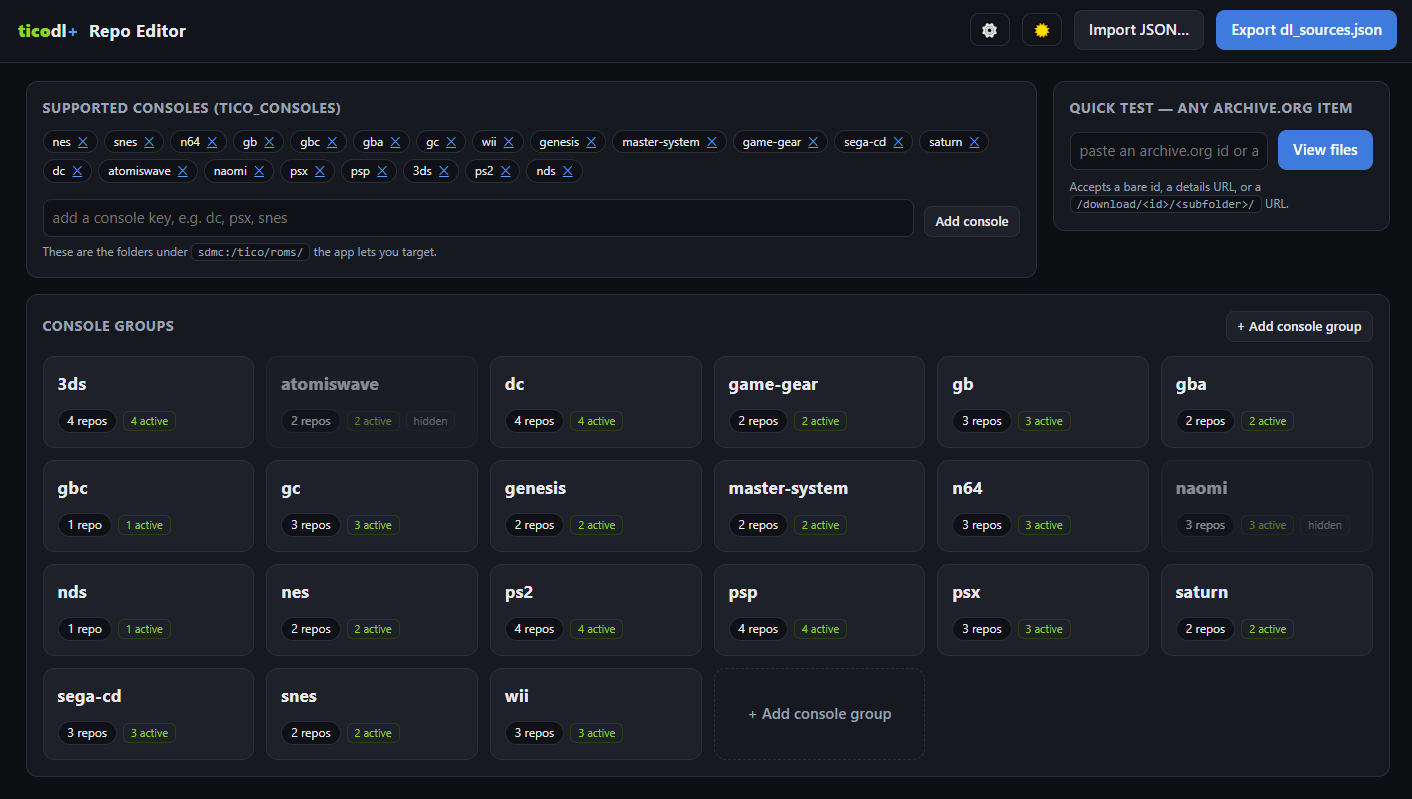1412x799 pixels.
Task: Open the nds console group card
Action: (x=148, y=610)
